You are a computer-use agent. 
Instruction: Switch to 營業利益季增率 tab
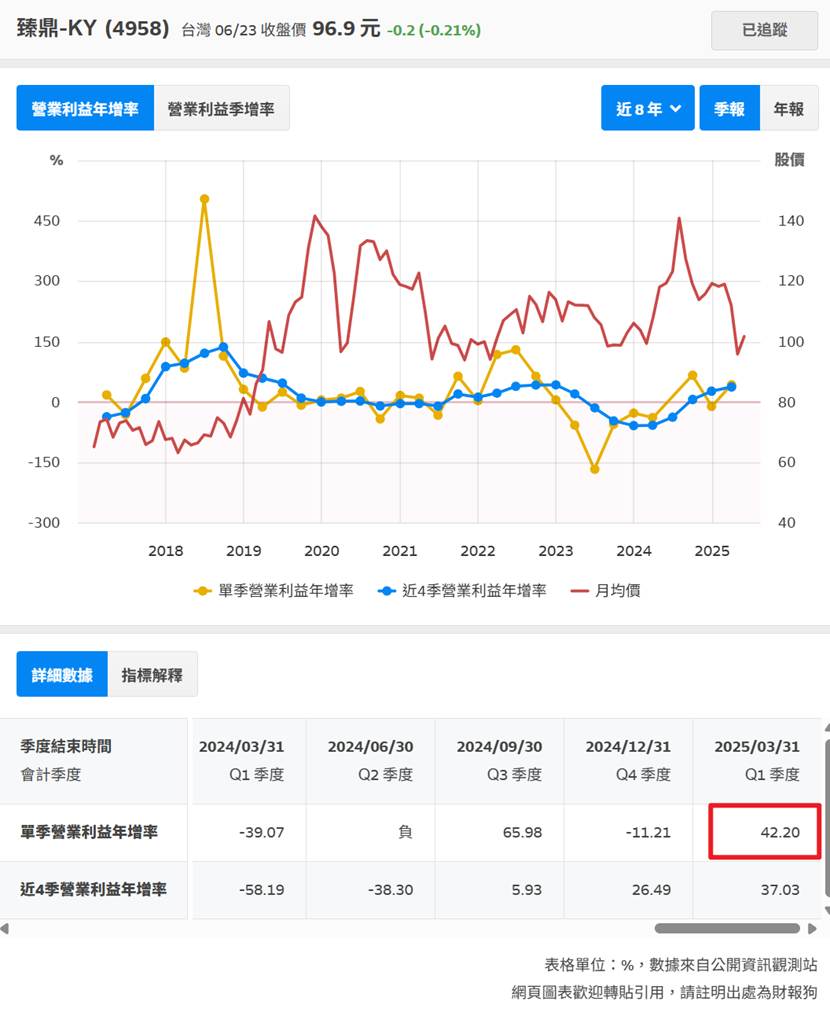pos(221,108)
